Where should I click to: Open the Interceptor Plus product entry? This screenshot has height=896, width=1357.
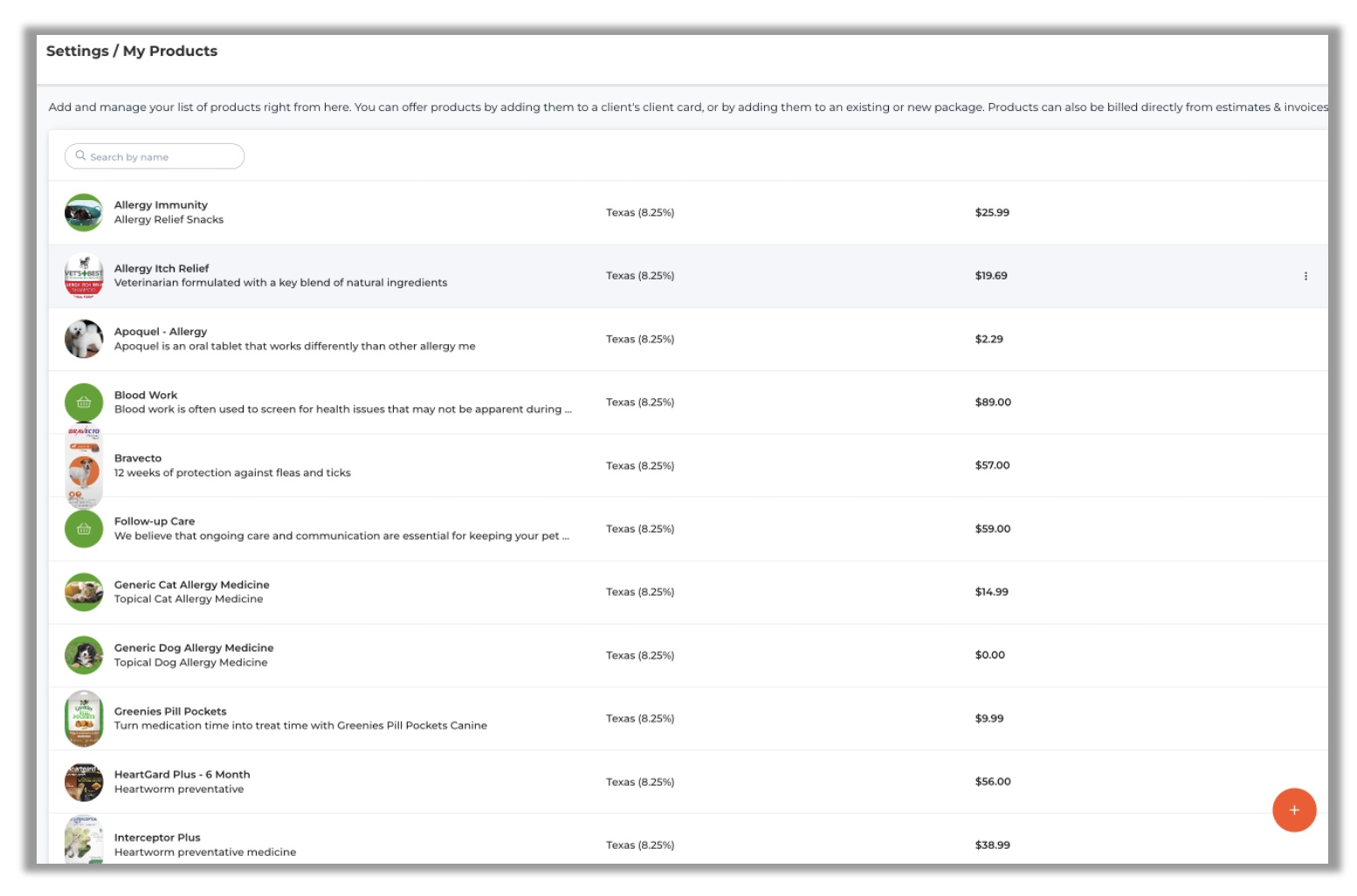[x=157, y=837]
